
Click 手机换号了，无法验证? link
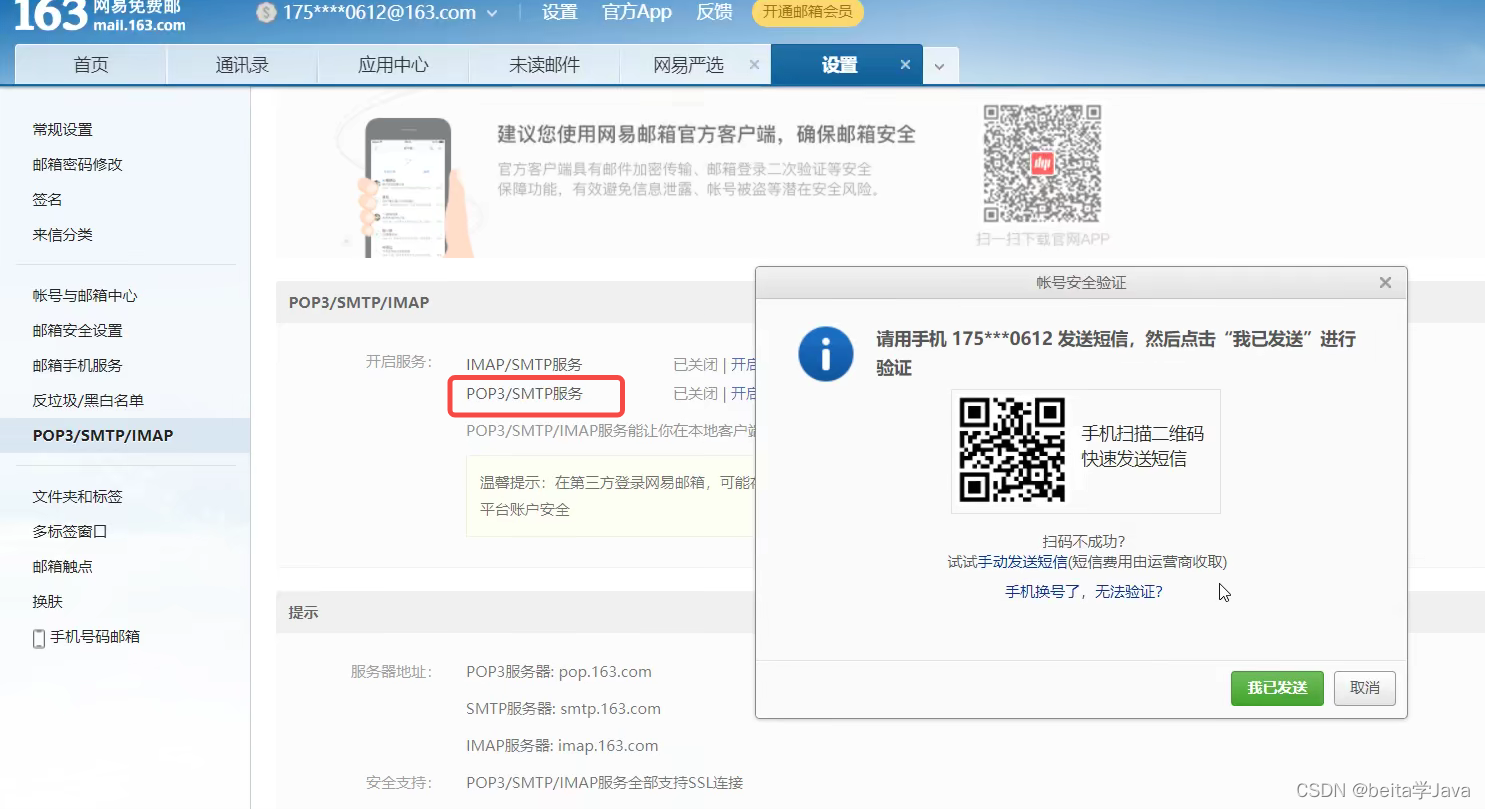(x=1084, y=592)
